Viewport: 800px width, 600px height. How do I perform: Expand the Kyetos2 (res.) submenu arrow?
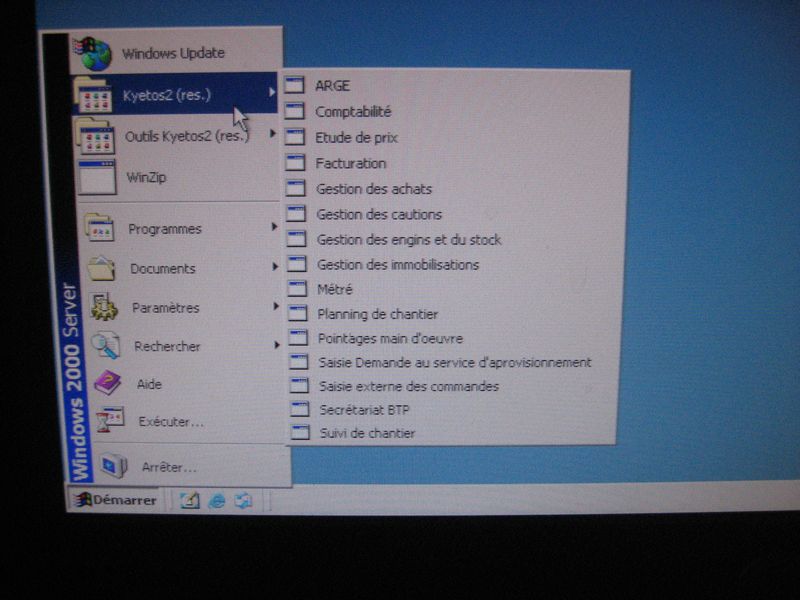pyautogui.click(x=272, y=92)
